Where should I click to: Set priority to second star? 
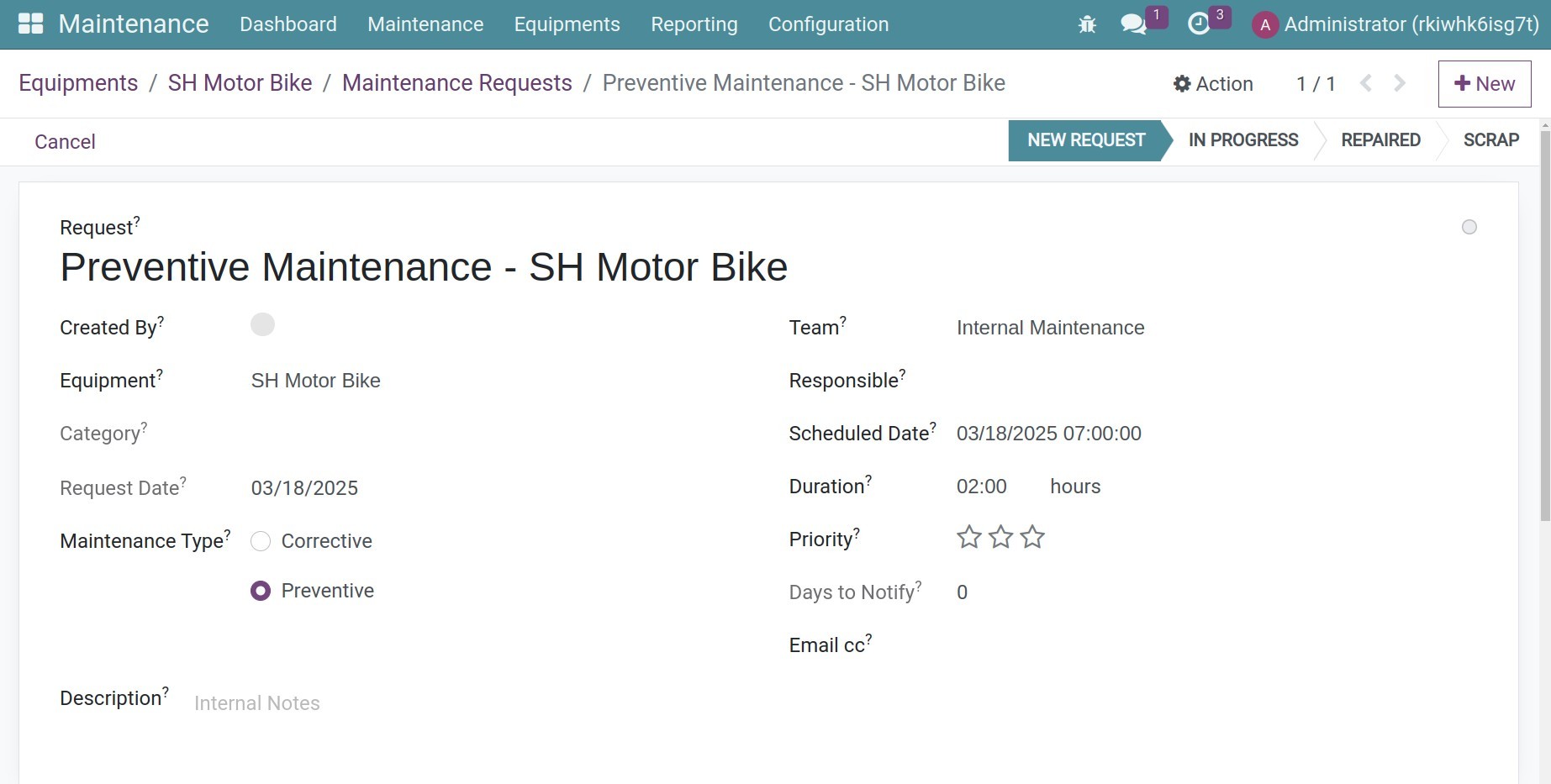tap(1000, 537)
